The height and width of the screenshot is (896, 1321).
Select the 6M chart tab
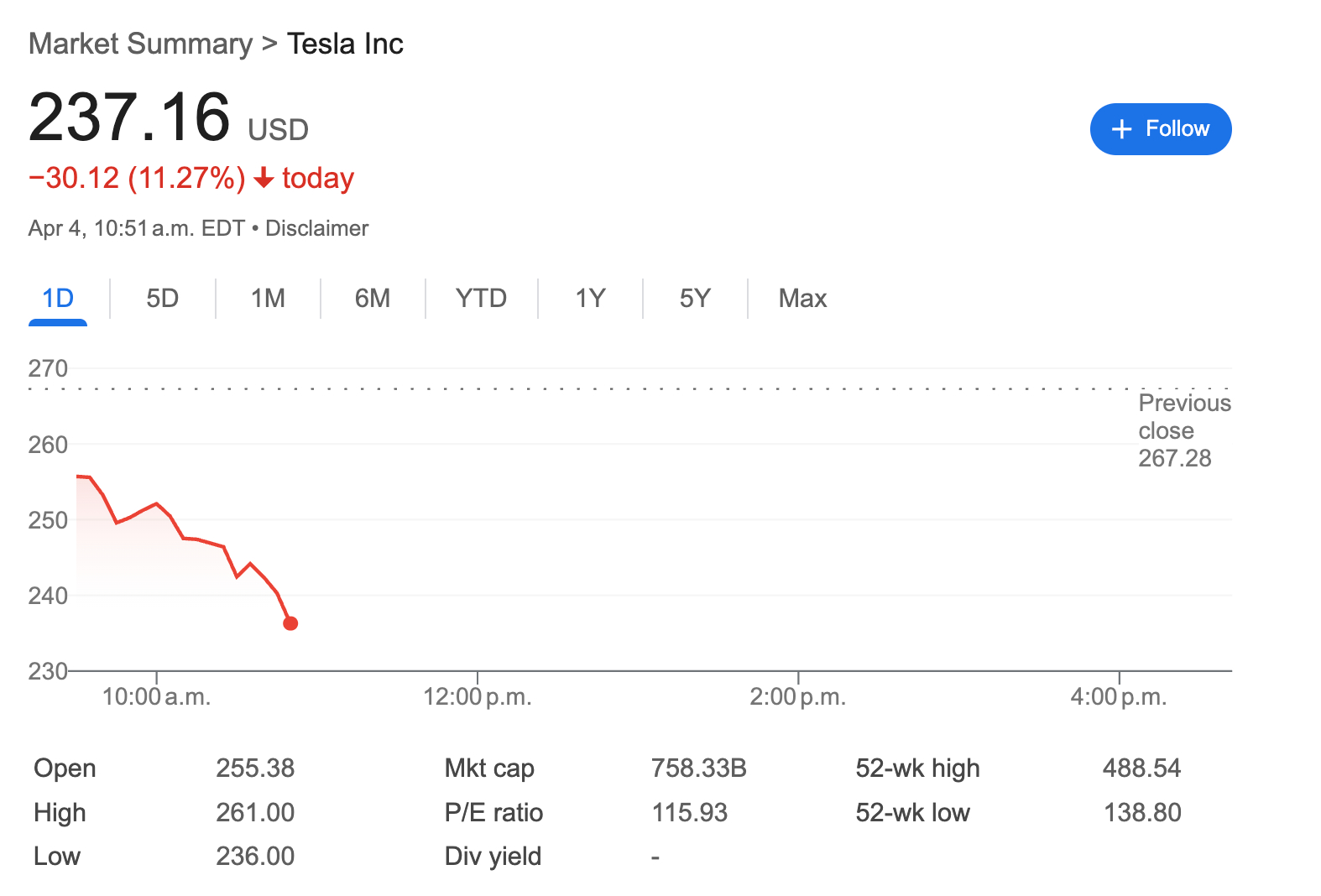tap(373, 299)
